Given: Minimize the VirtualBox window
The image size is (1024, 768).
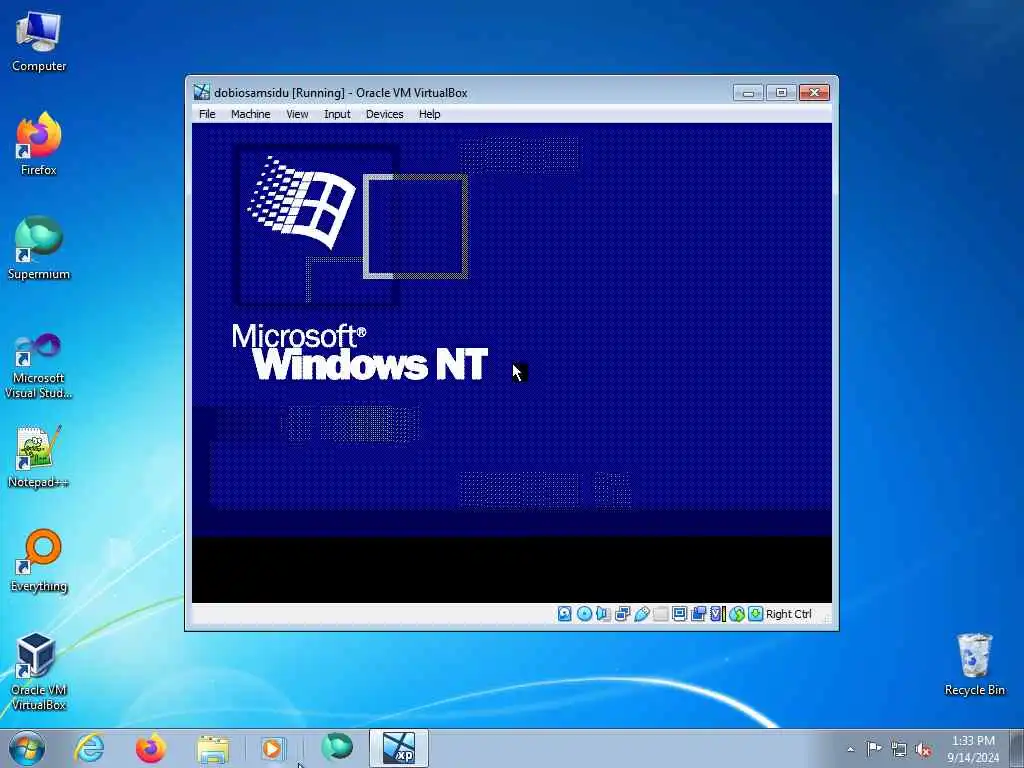Looking at the screenshot, I should (x=748, y=93).
